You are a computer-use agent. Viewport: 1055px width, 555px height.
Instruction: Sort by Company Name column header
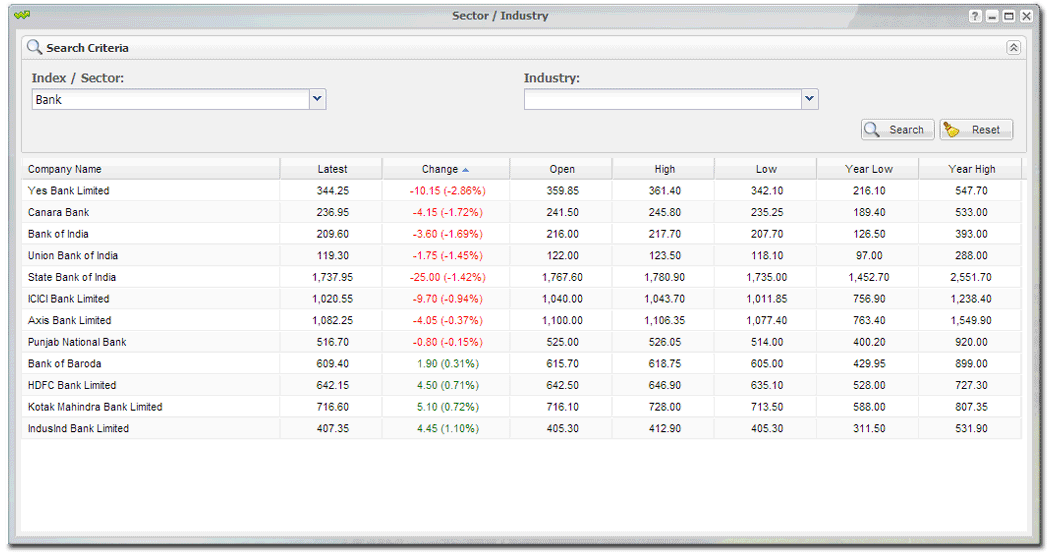tap(151, 170)
